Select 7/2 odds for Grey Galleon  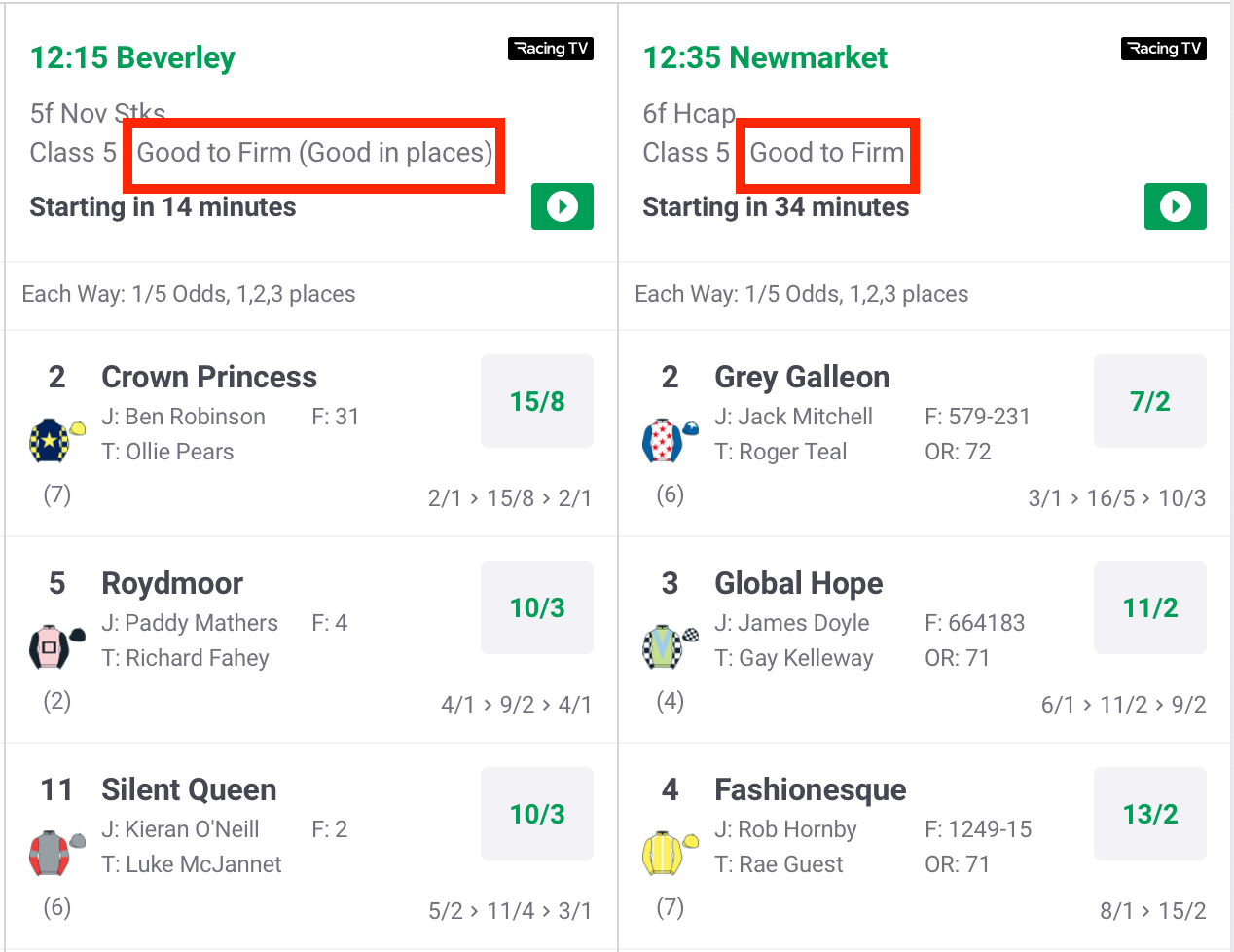1150,400
